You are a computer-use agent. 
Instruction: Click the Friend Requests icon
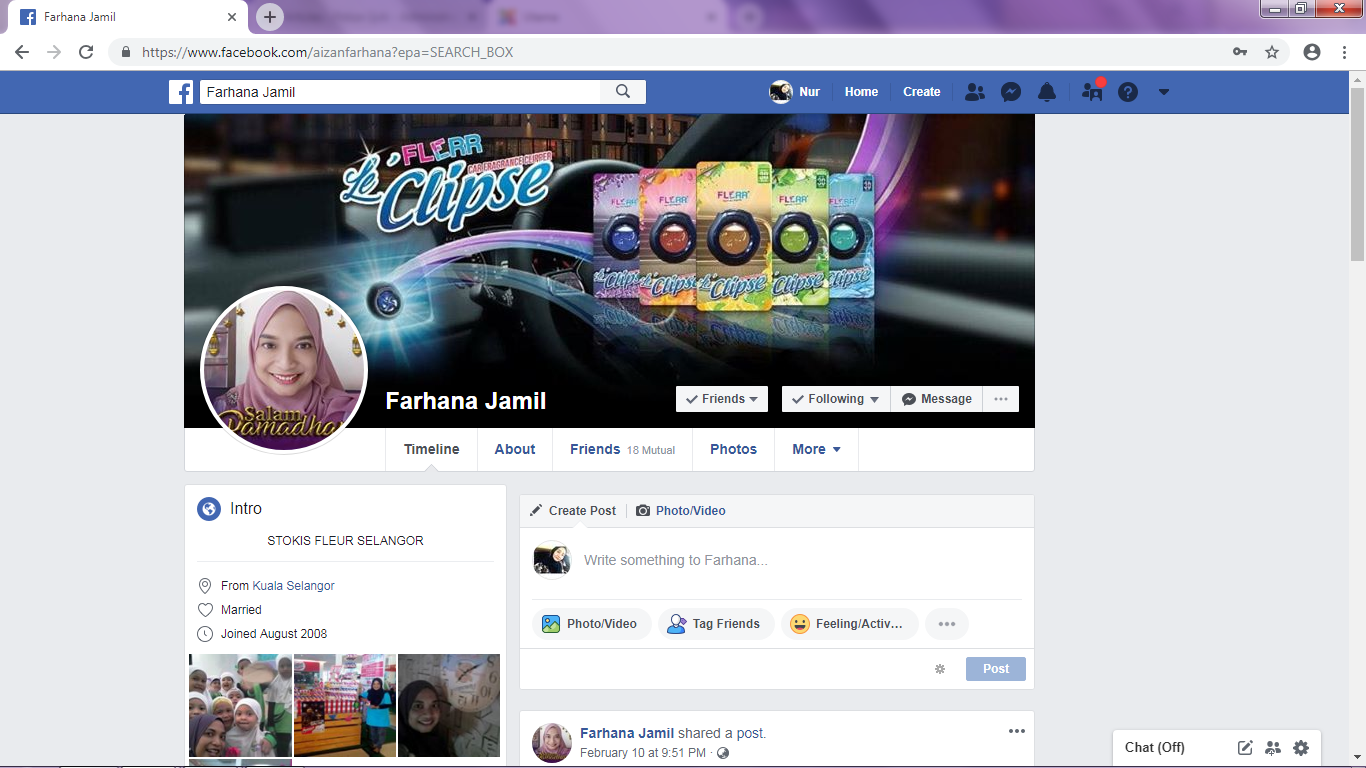point(975,92)
